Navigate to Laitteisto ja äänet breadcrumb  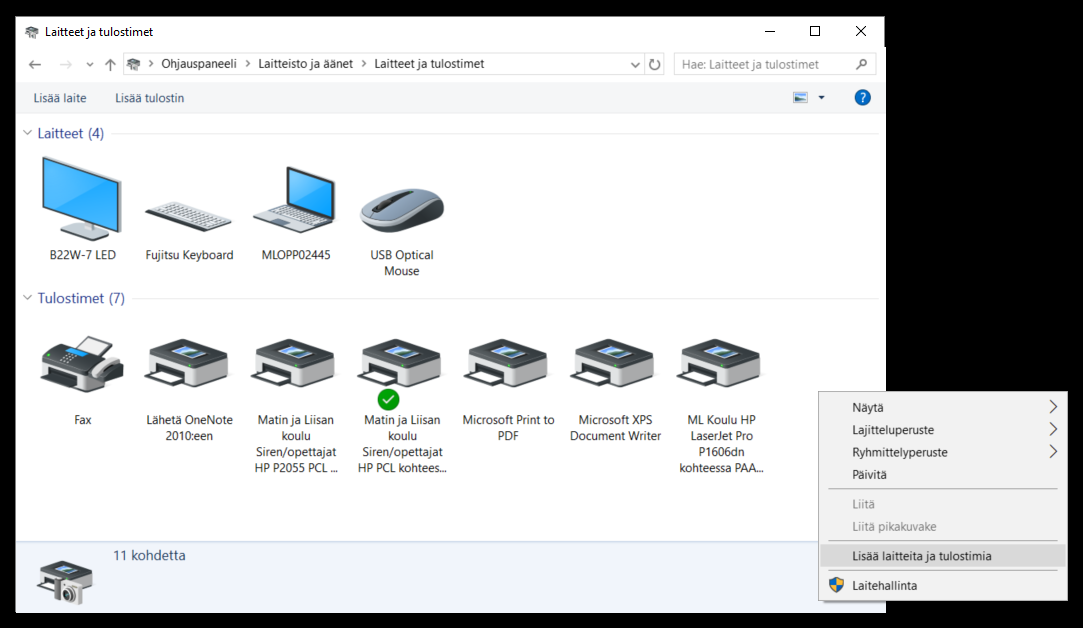pos(305,64)
